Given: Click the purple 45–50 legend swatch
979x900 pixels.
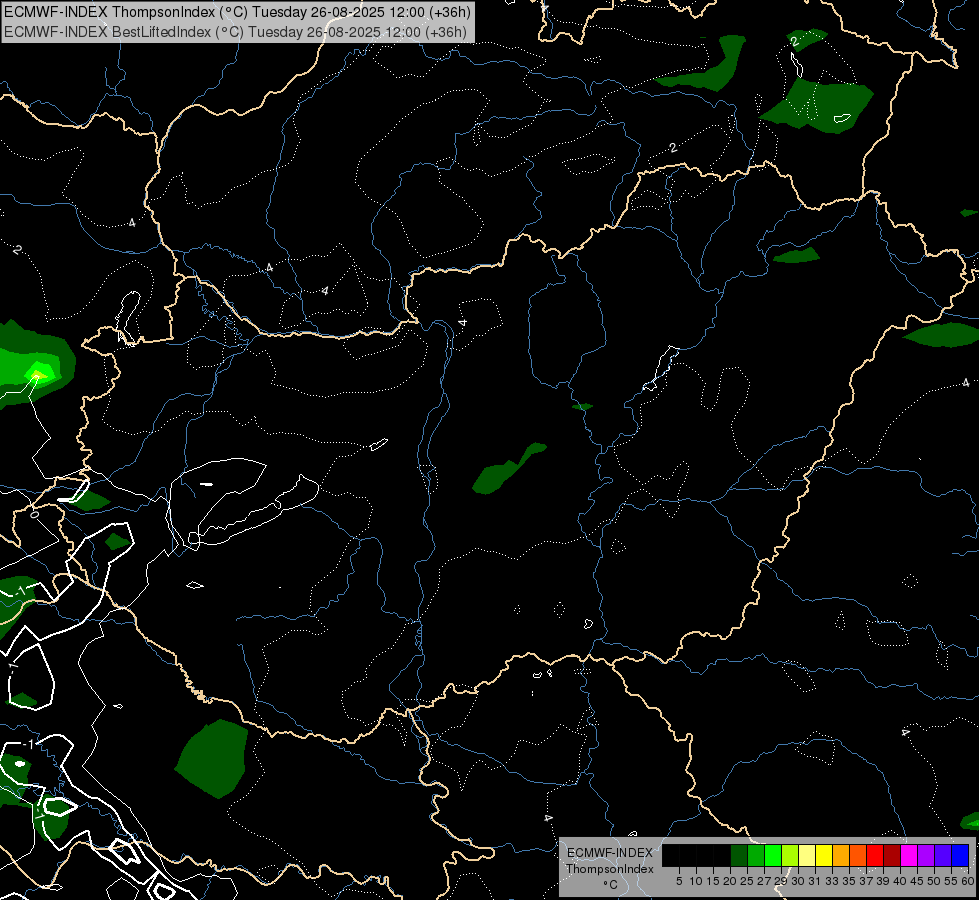Looking at the screenshot, I should click(x=926, y=855).
